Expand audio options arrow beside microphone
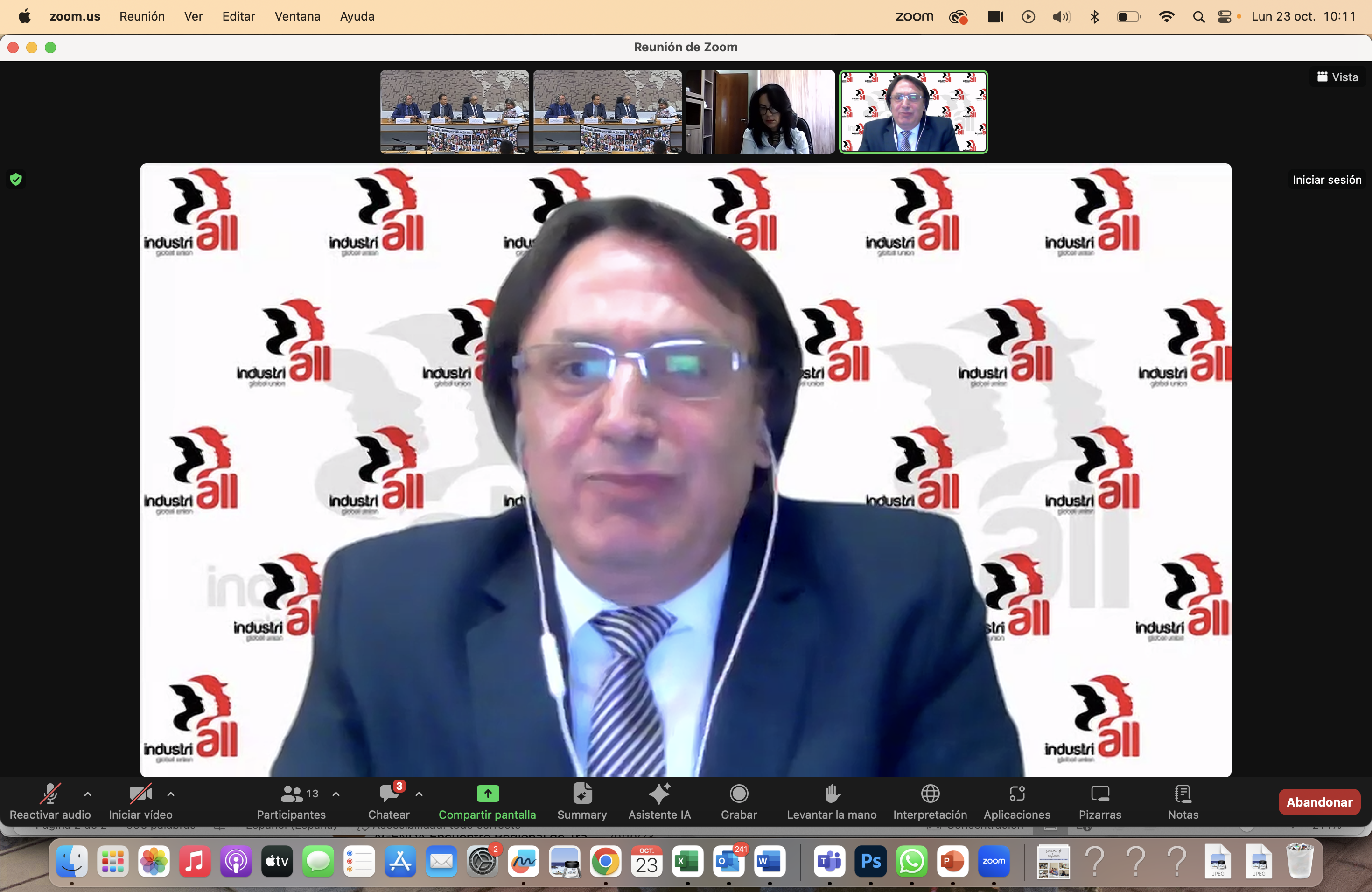The width and height of the screenshot is (1372, 892). pos(88,794)
